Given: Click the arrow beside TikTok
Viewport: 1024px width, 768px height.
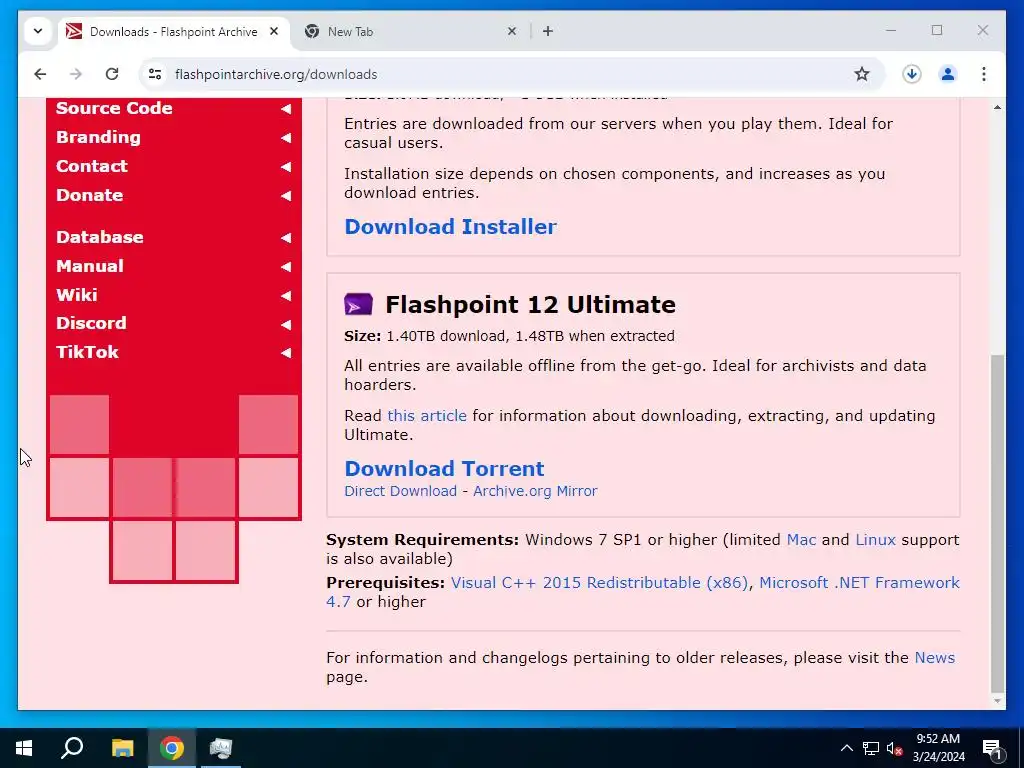Looking at the screenshot, I should tap(286, 353).
